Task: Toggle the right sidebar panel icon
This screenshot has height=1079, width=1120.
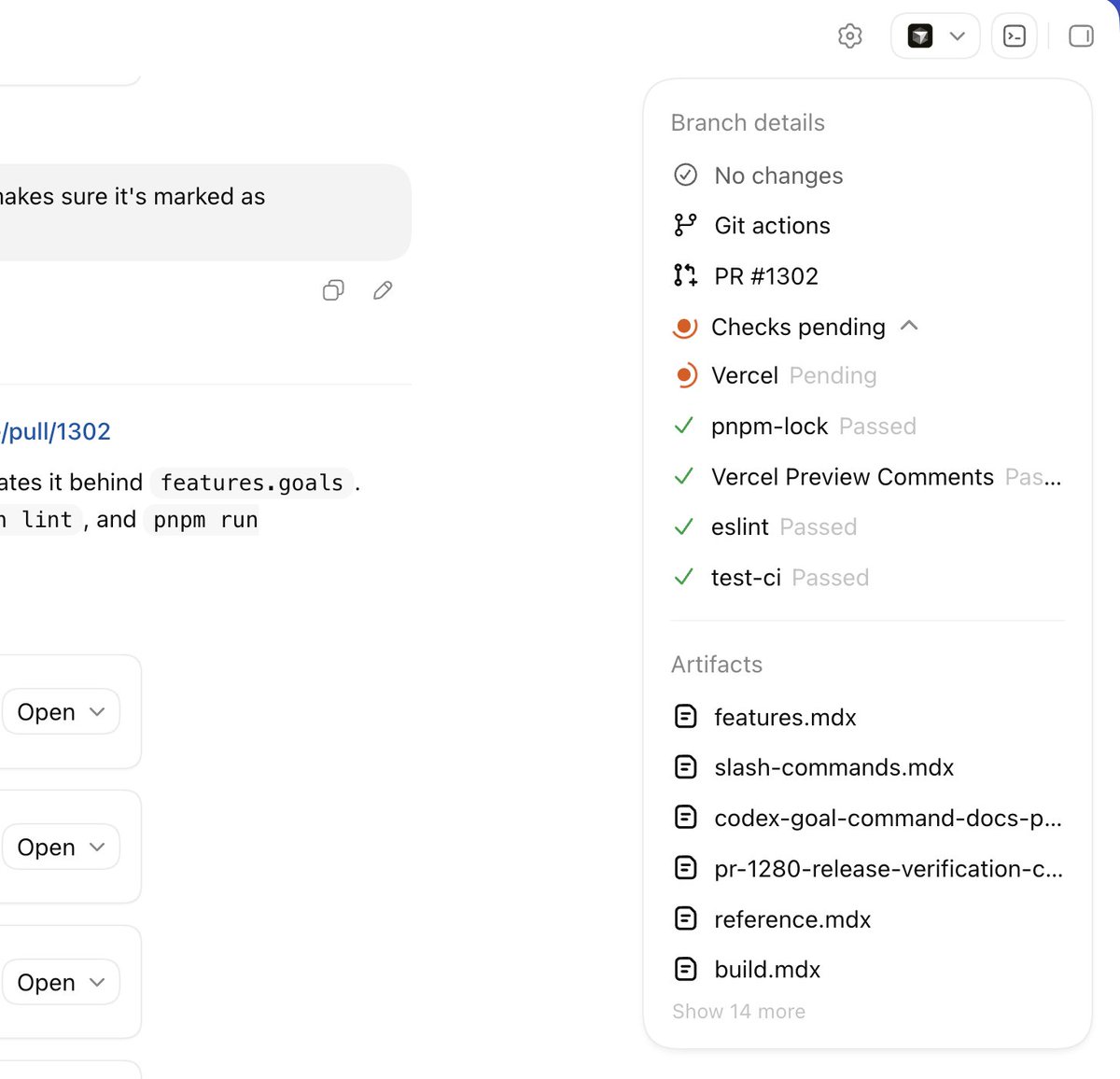Action: click(1081, 36)
